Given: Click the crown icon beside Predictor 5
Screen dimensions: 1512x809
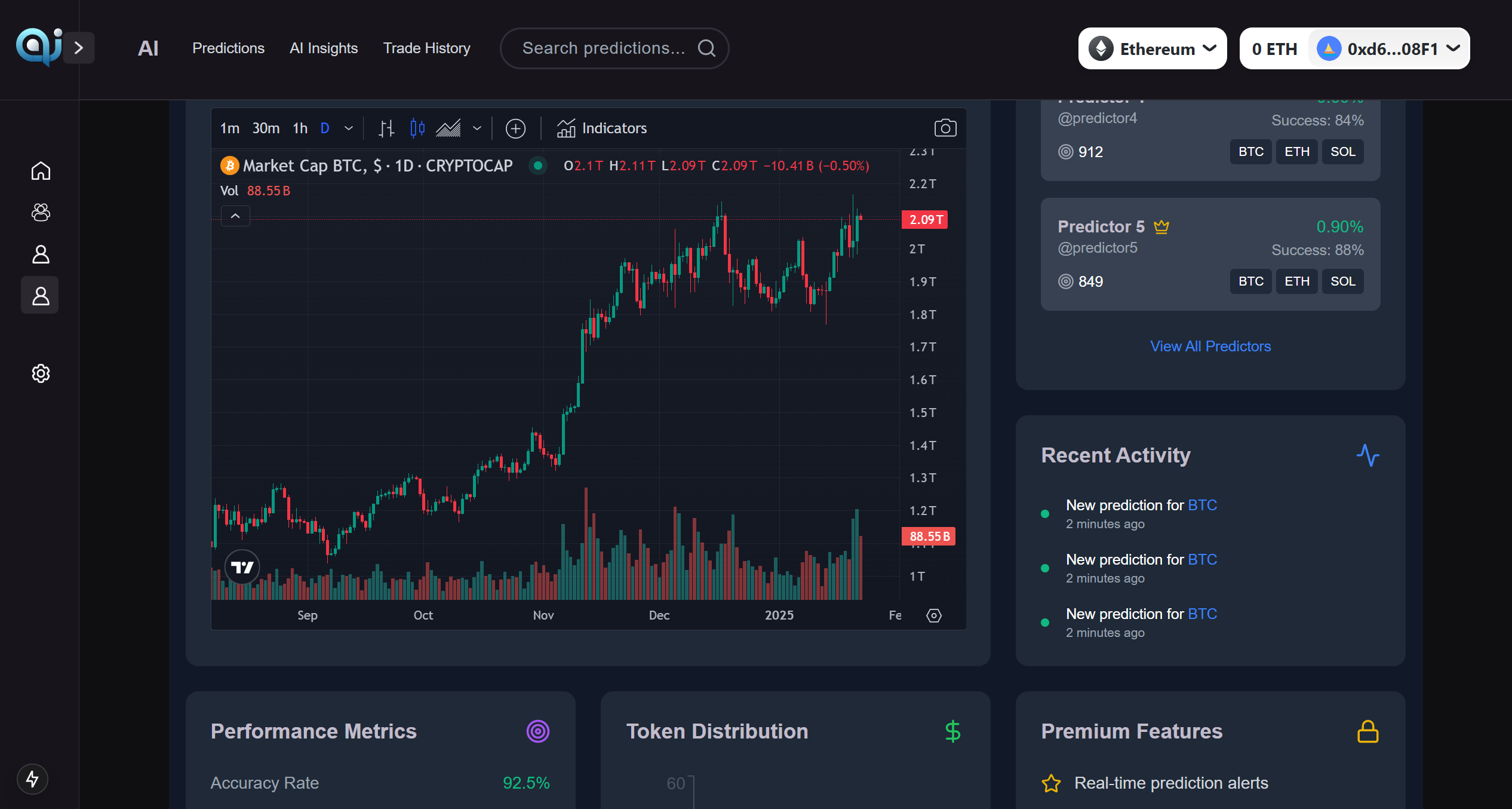Looking at the screenshot, I should (1161, 226).
